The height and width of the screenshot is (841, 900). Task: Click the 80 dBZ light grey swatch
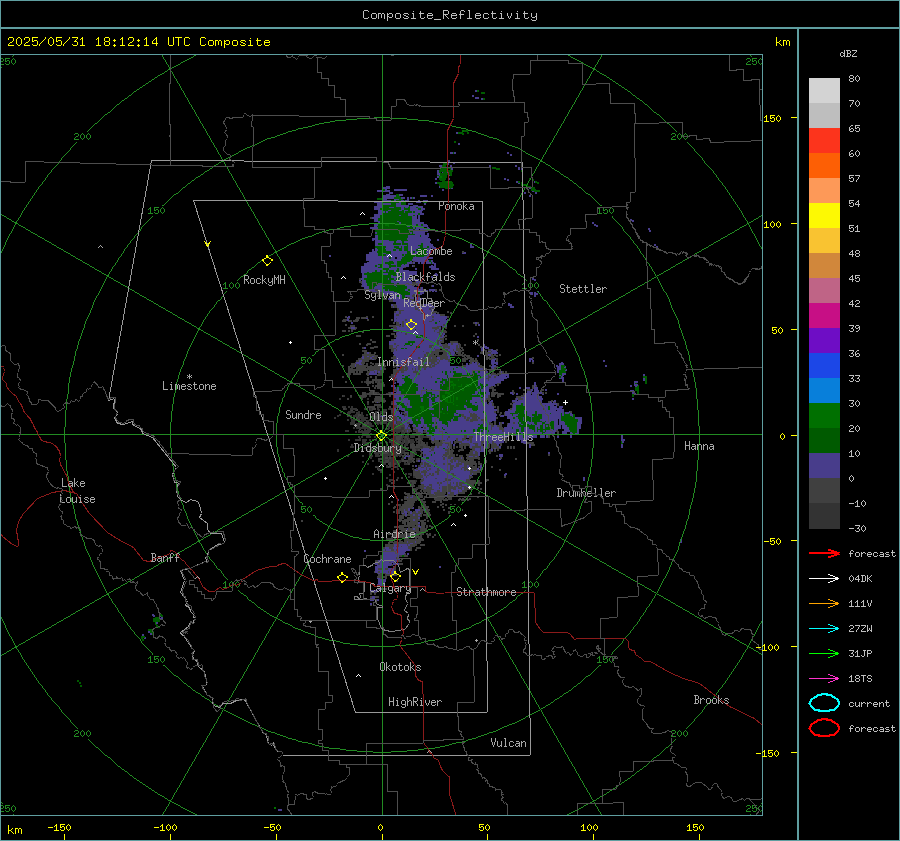click(824, 90)
